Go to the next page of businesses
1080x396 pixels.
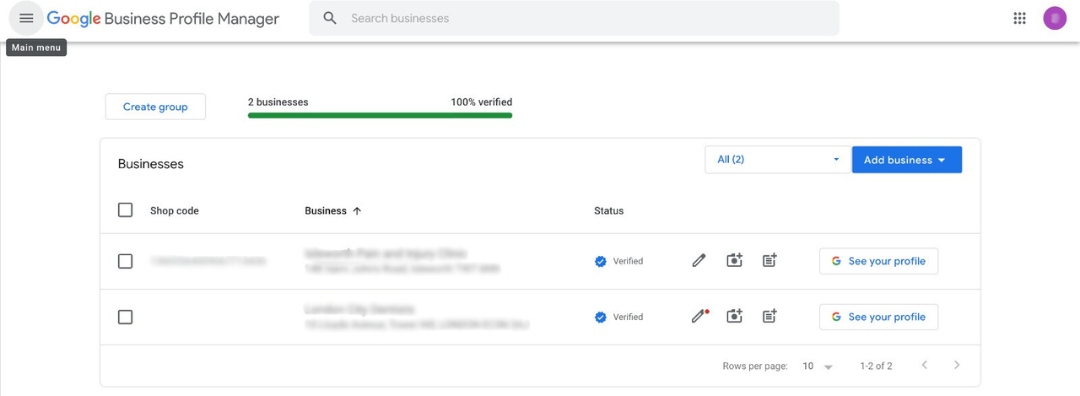point(957,365)
